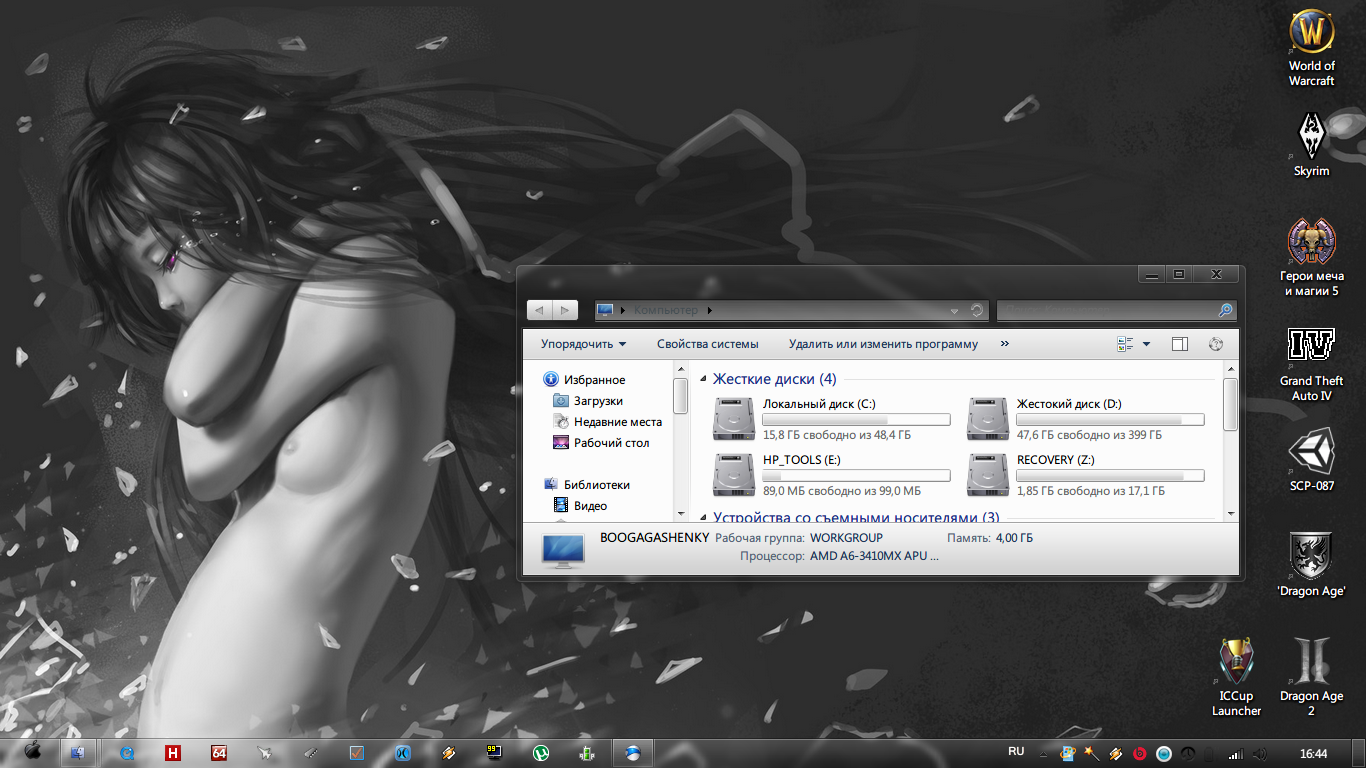Click the 'Dragon Age' desktop icon
This screenshot has height=768, width=1366.
click(1311, 565)
